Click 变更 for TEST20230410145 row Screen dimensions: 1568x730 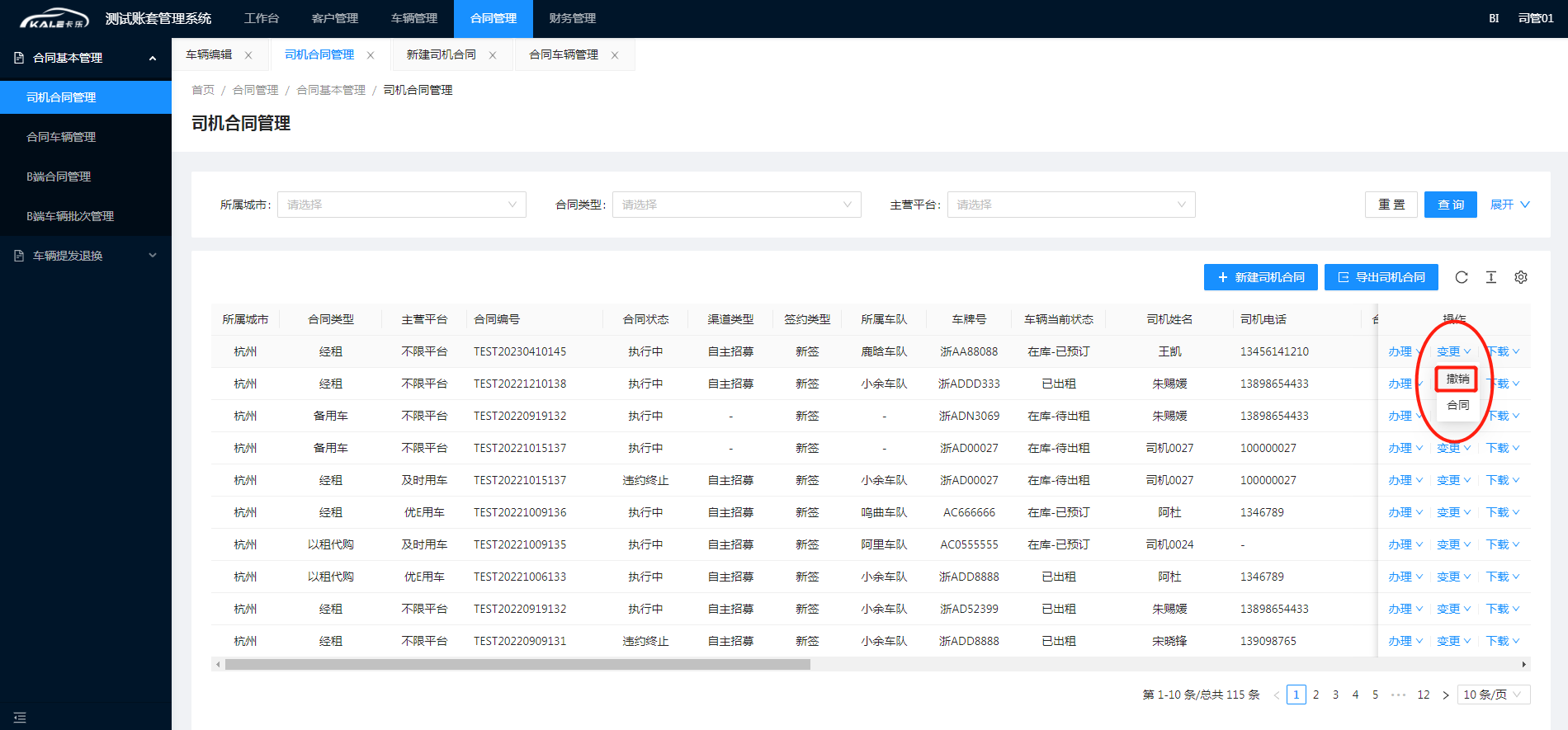pos(1453,351)
